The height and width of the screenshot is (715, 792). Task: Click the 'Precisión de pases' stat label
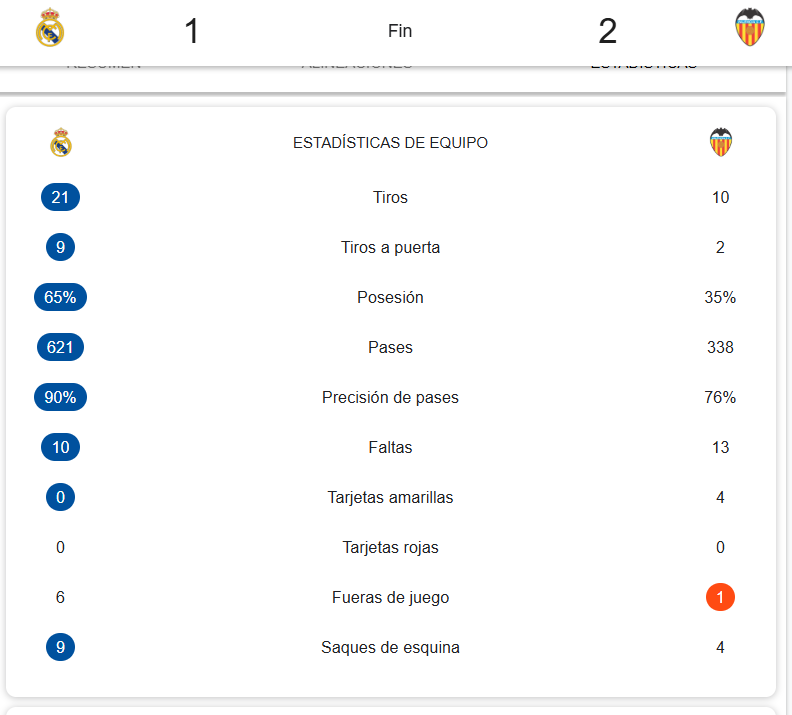pos(390,397)
